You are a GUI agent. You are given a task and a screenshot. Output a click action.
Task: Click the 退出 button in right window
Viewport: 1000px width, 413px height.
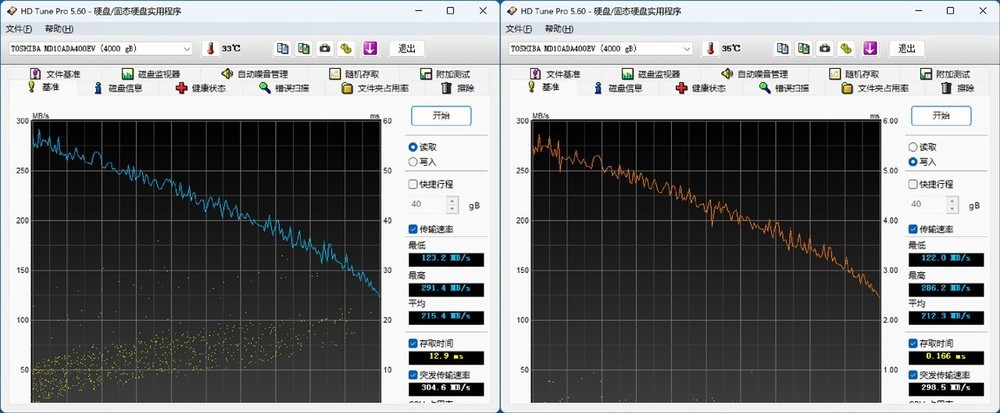click(905, 48)
